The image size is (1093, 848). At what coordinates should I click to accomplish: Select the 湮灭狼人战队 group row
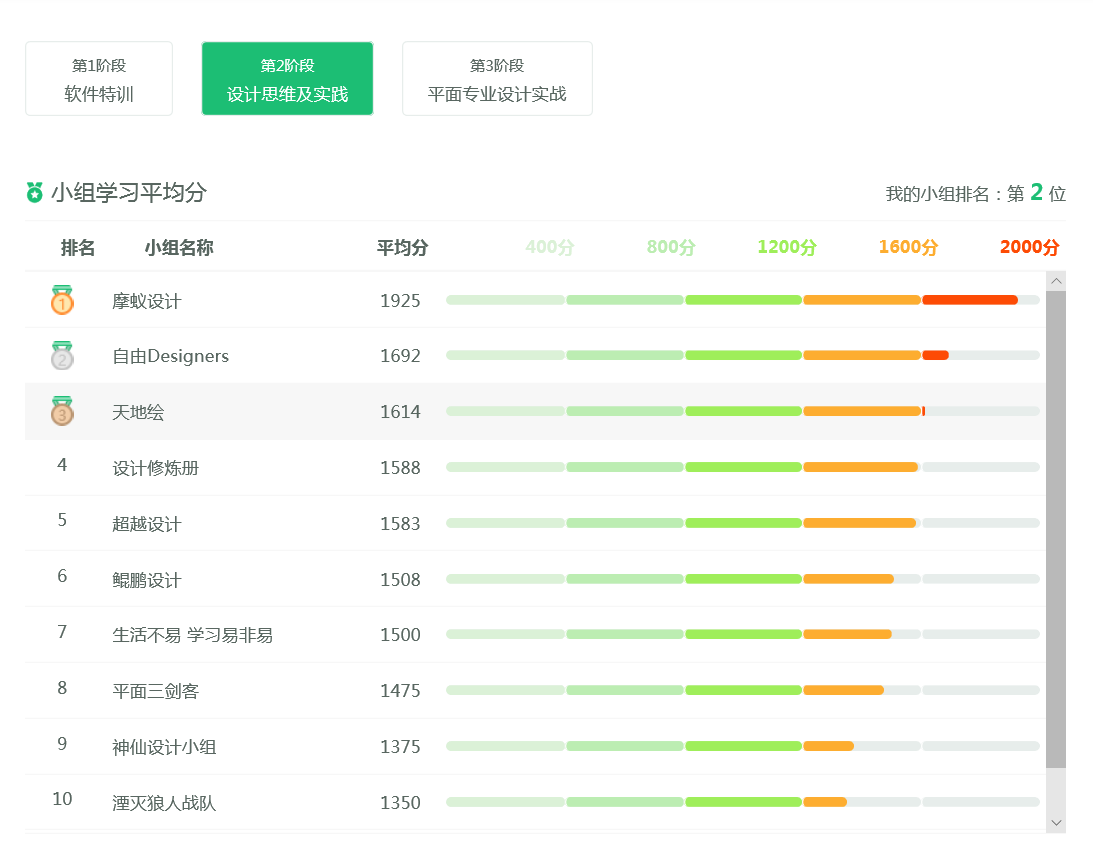[164, 803]
